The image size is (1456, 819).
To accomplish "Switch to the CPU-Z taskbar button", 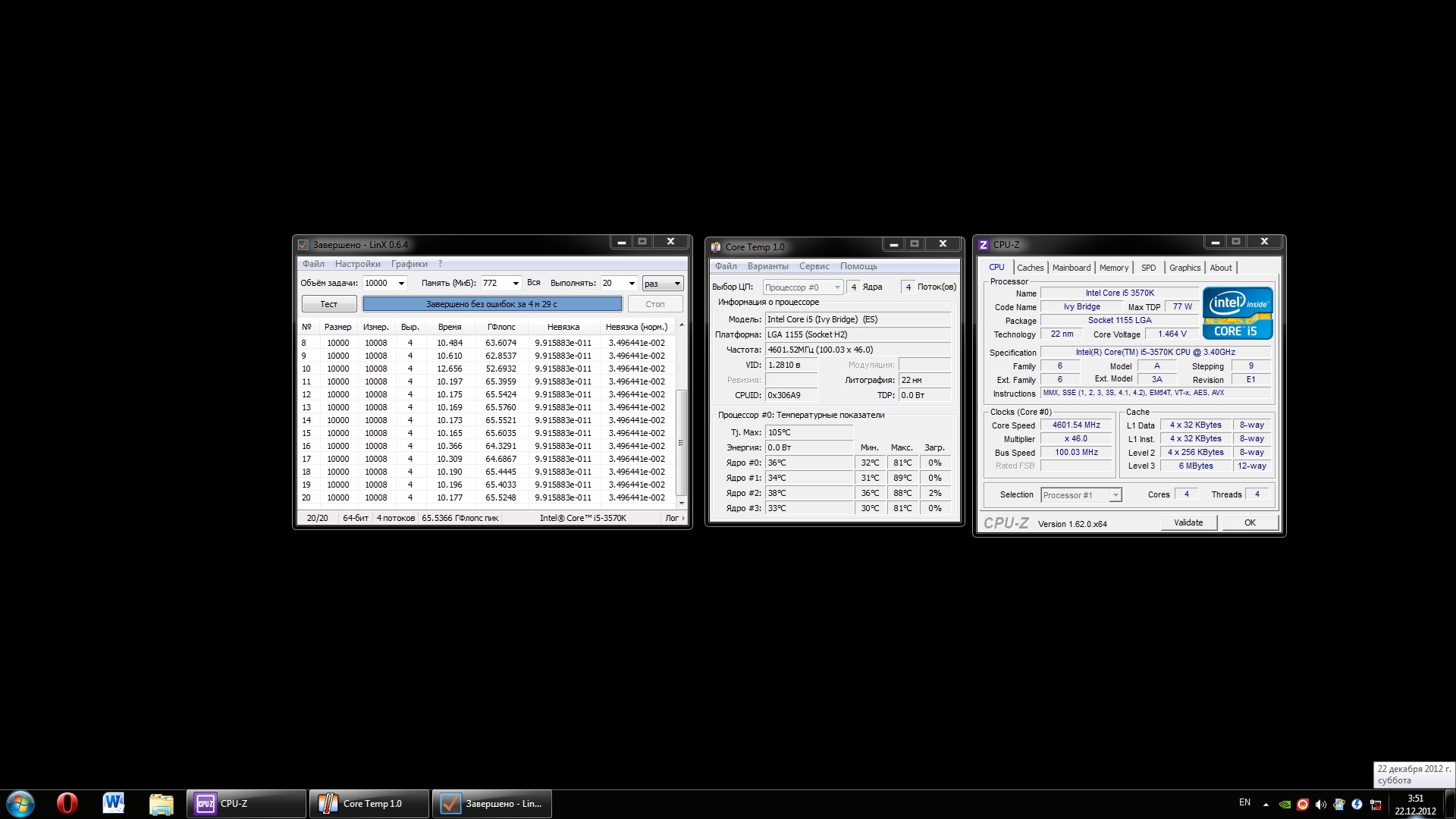I will point(246,804).
